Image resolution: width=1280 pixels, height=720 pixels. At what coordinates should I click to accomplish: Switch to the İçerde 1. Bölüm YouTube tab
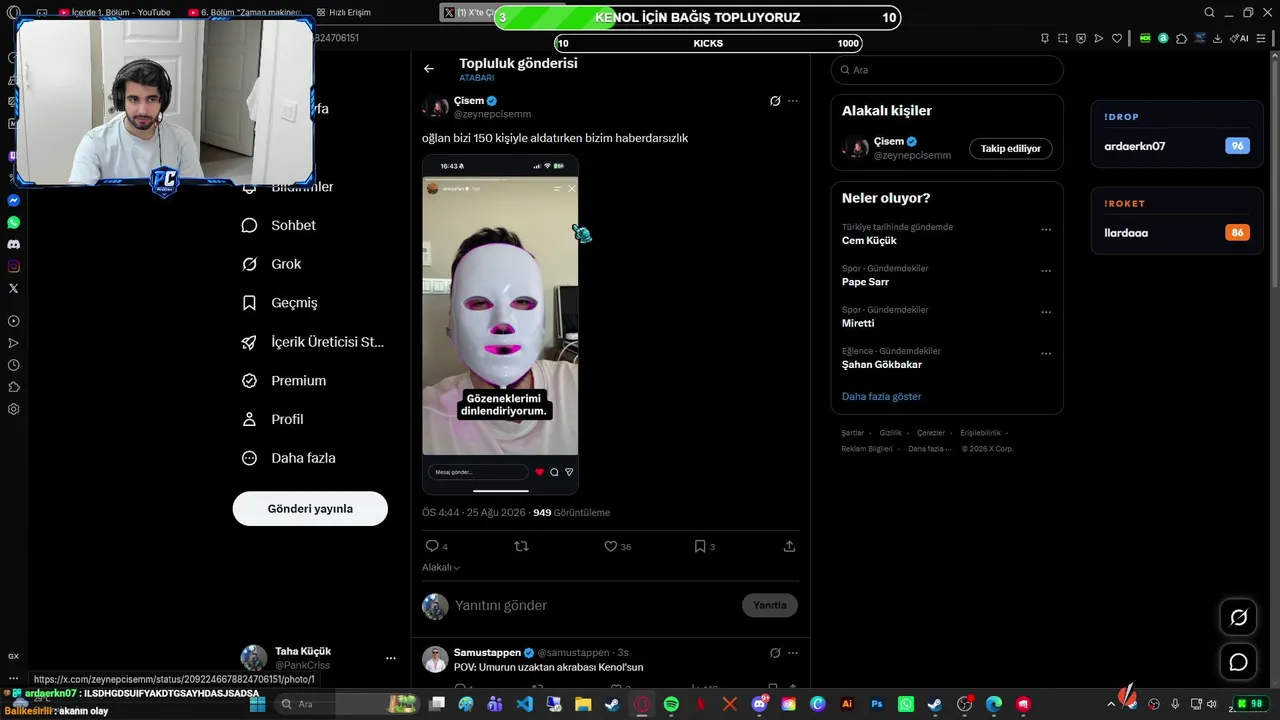click(114, 13)
